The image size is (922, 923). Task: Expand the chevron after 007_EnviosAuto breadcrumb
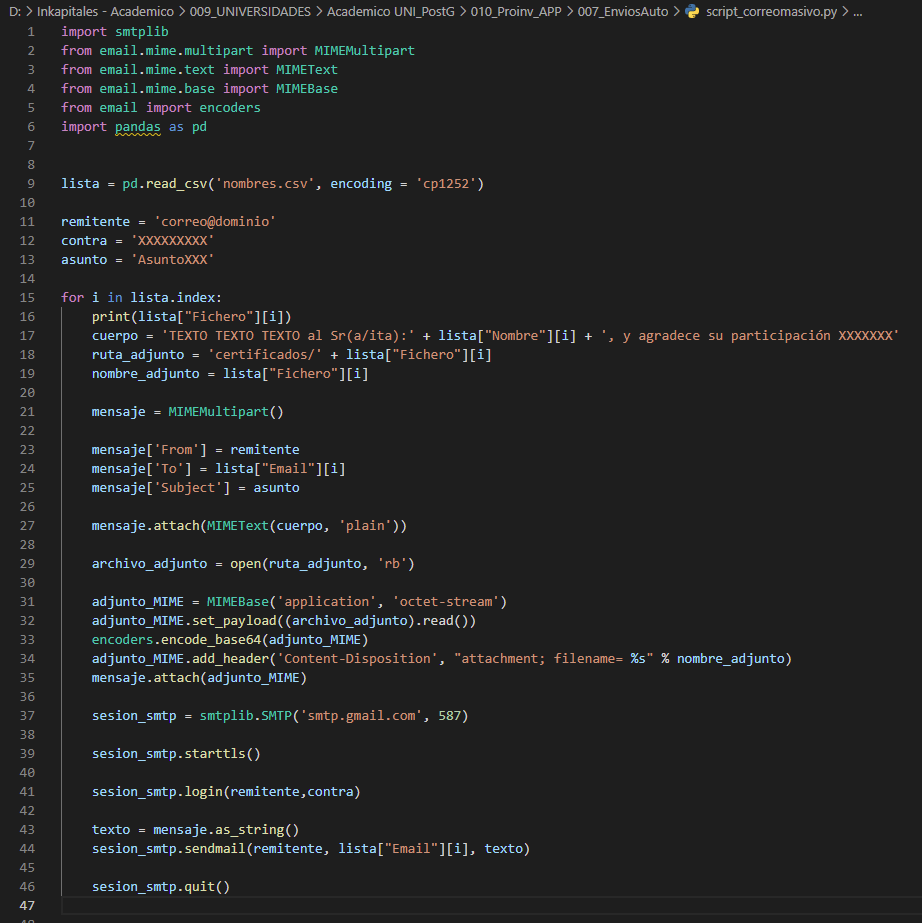click(x=676, y=11)
